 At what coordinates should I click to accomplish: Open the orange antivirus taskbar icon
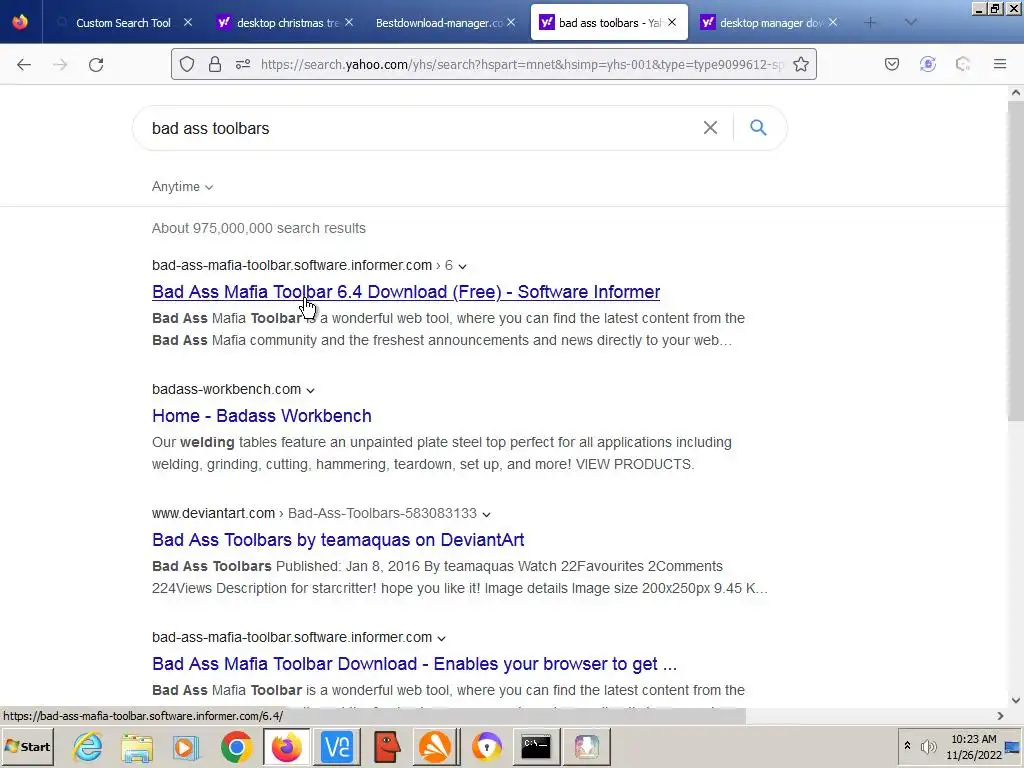pos(436,746)
